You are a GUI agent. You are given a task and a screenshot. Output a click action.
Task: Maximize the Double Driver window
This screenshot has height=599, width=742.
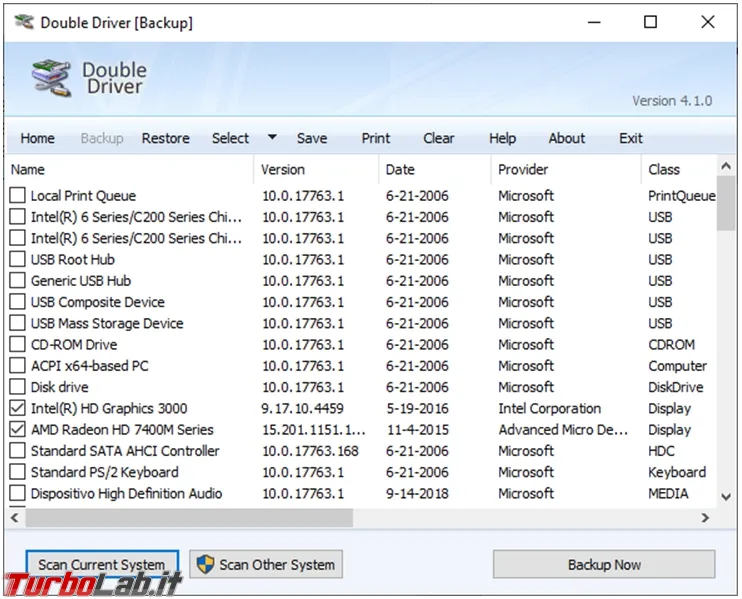(x=650, y=22)
